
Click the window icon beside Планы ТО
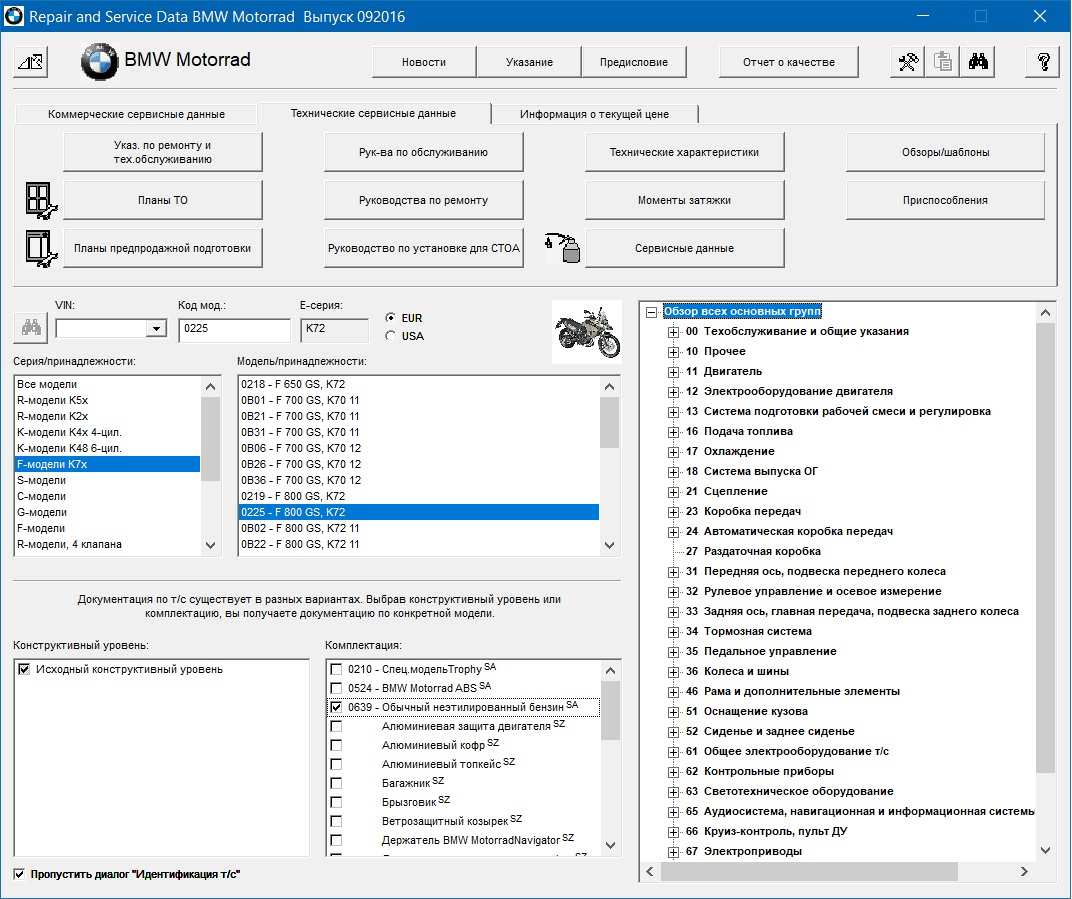pyautogui.click(x=40, y=200)
